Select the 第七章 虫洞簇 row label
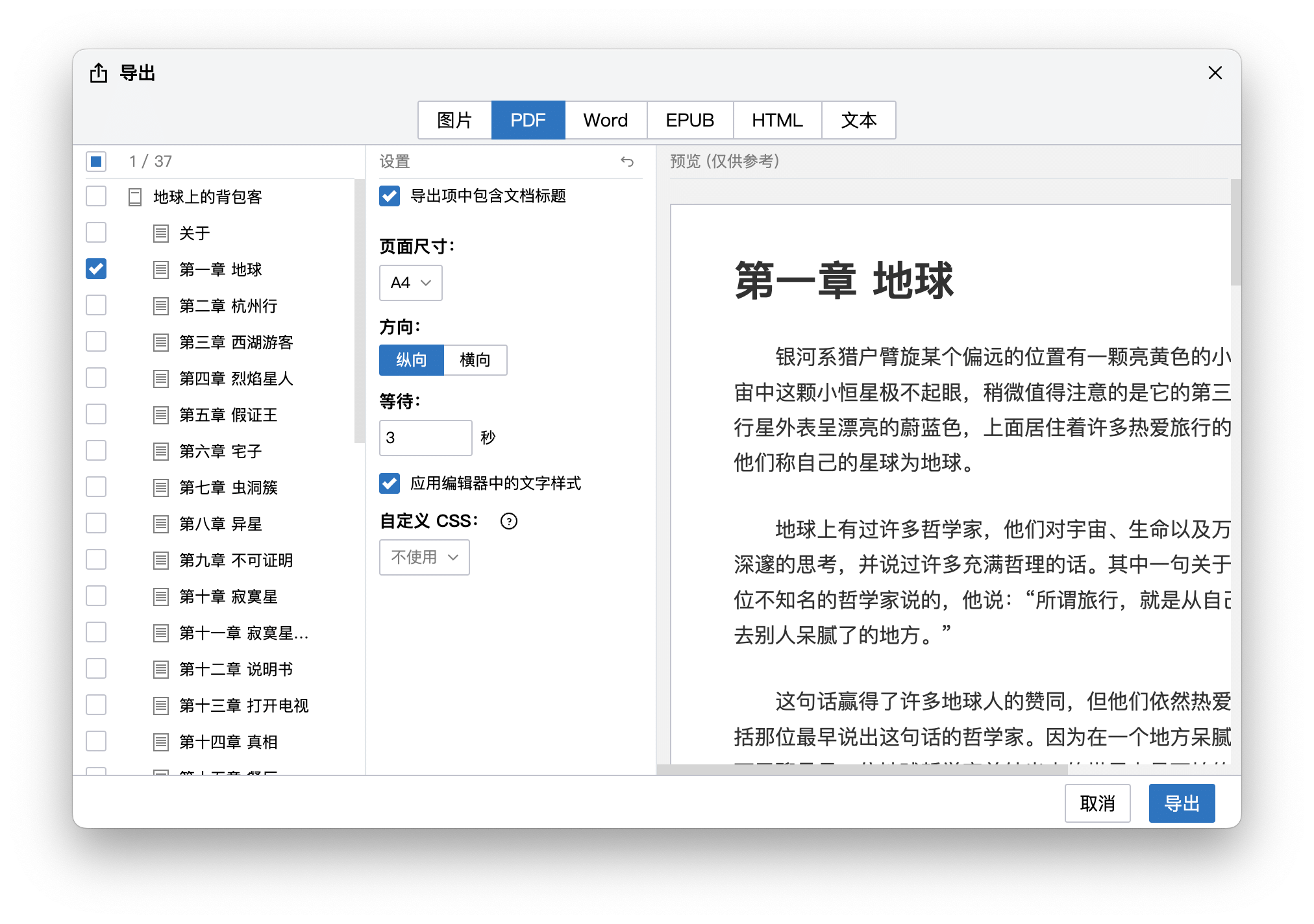The image size is (1314, 924). [229, 487]
